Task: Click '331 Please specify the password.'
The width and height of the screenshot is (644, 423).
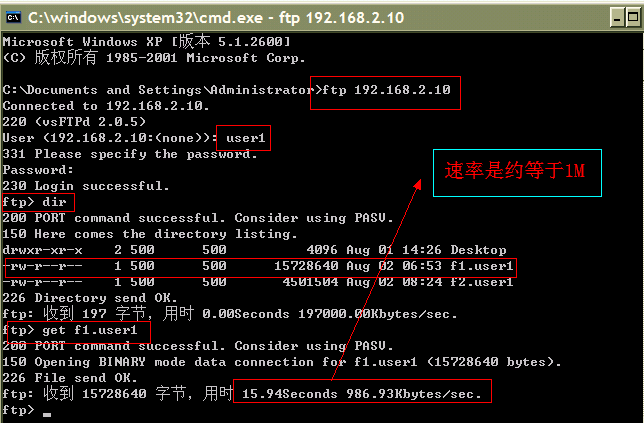Action: pyautogui.click(x=130, y=154)
